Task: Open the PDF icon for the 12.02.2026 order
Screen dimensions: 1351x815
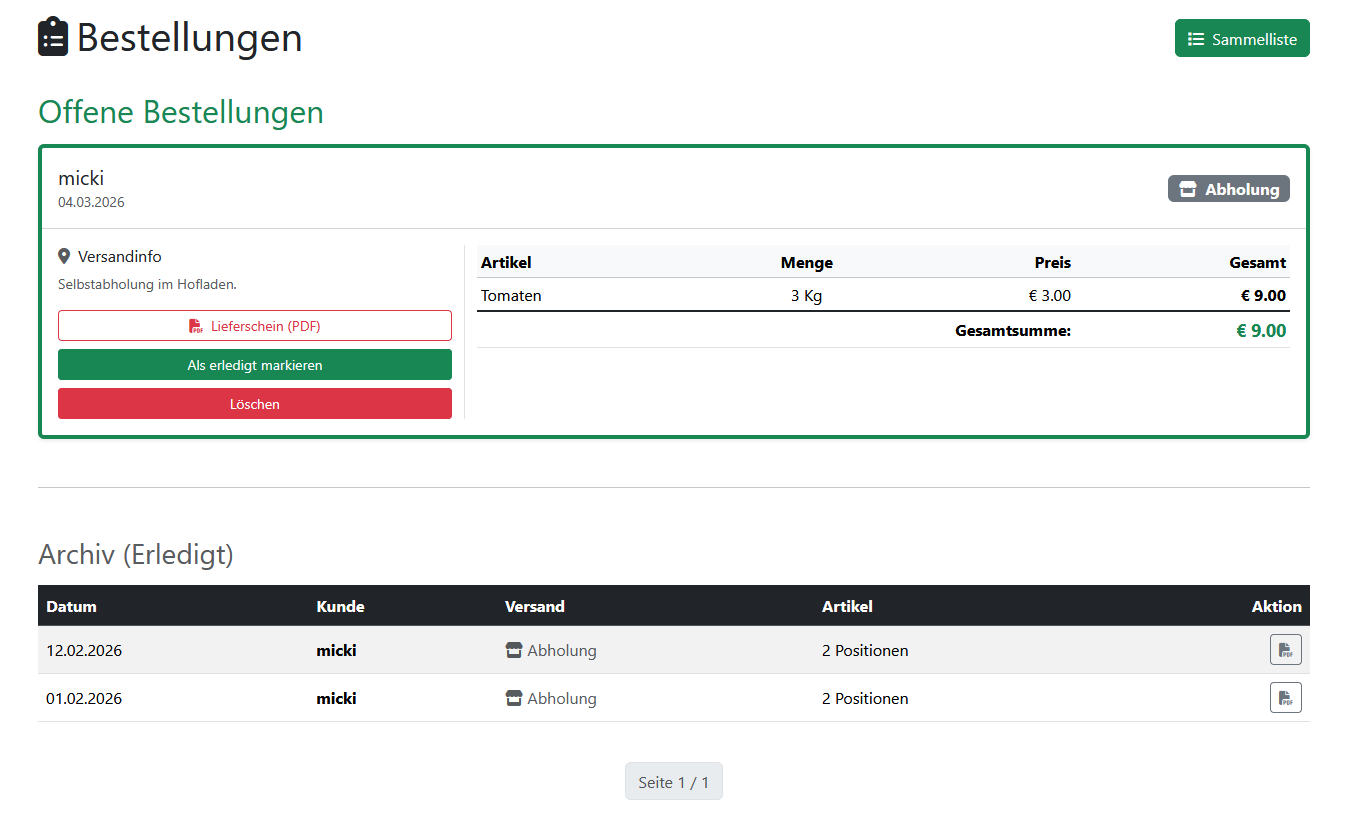Action: point(1285,650)
